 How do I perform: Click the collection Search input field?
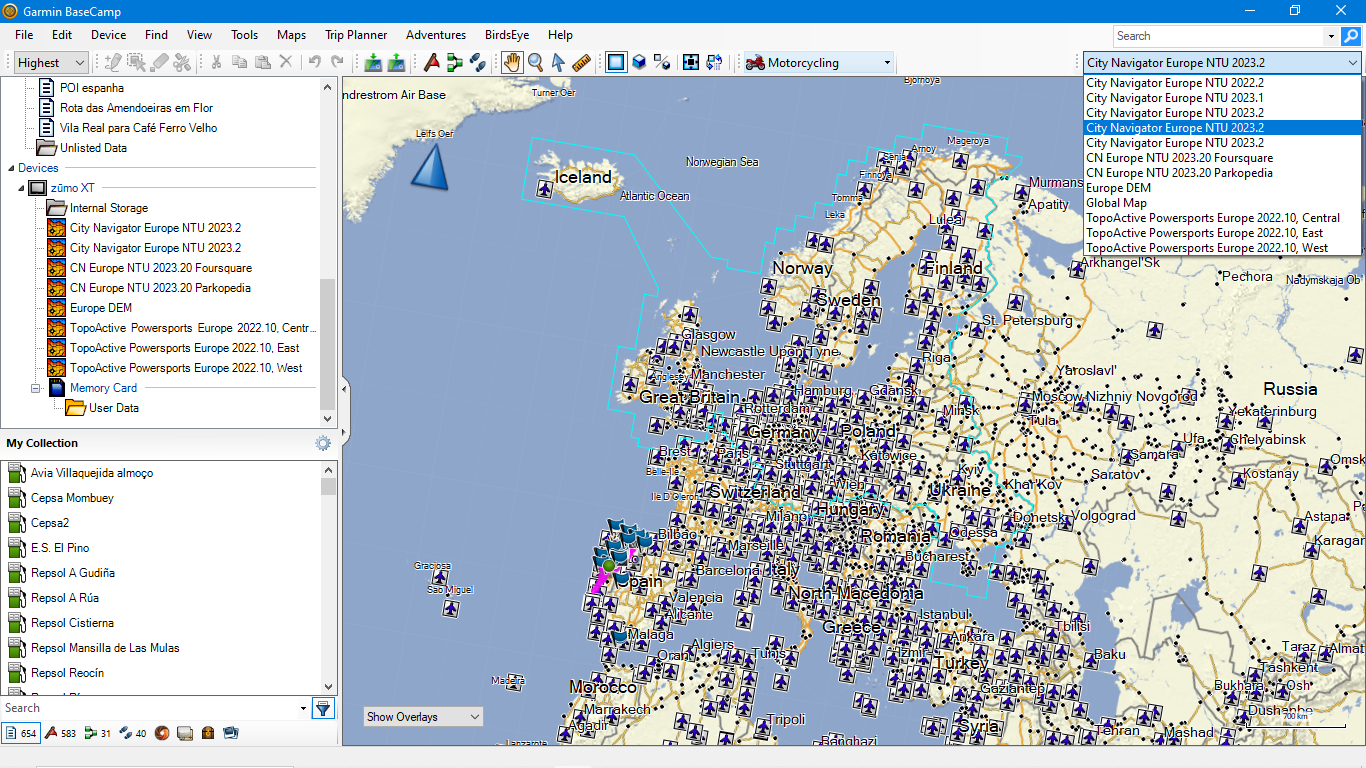coord(149,708)
